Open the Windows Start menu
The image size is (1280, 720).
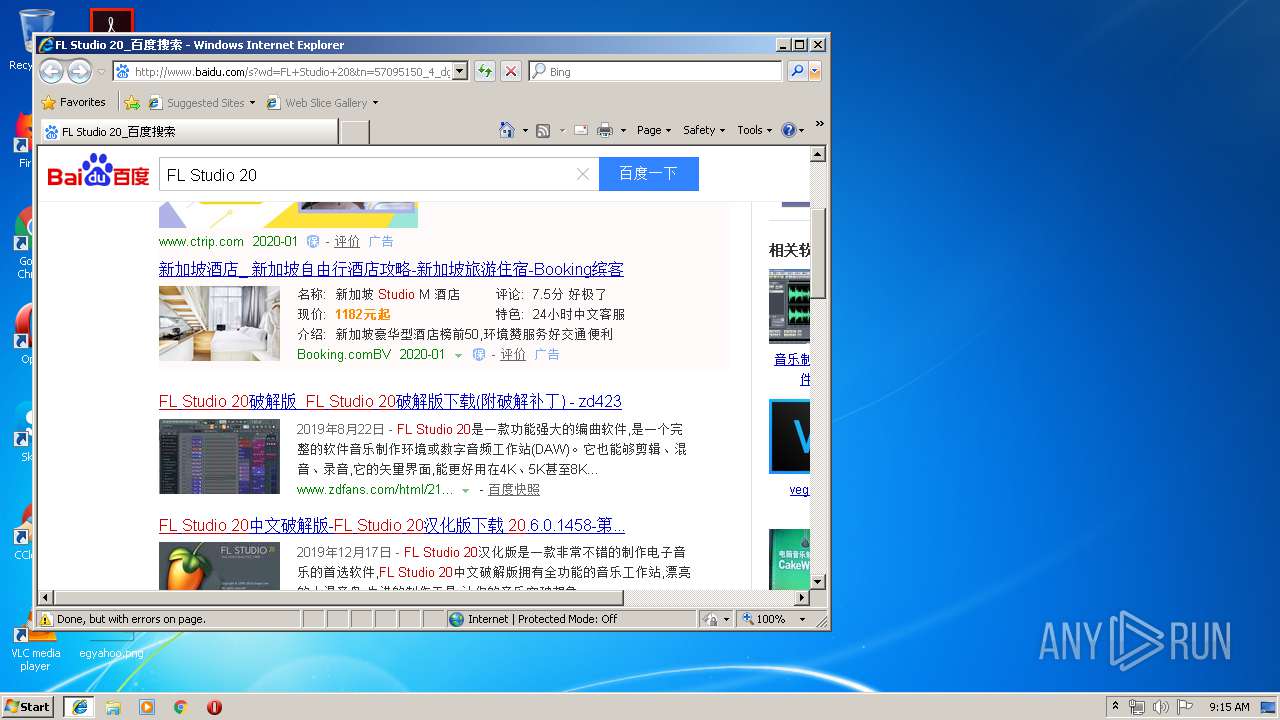point(27,706)
